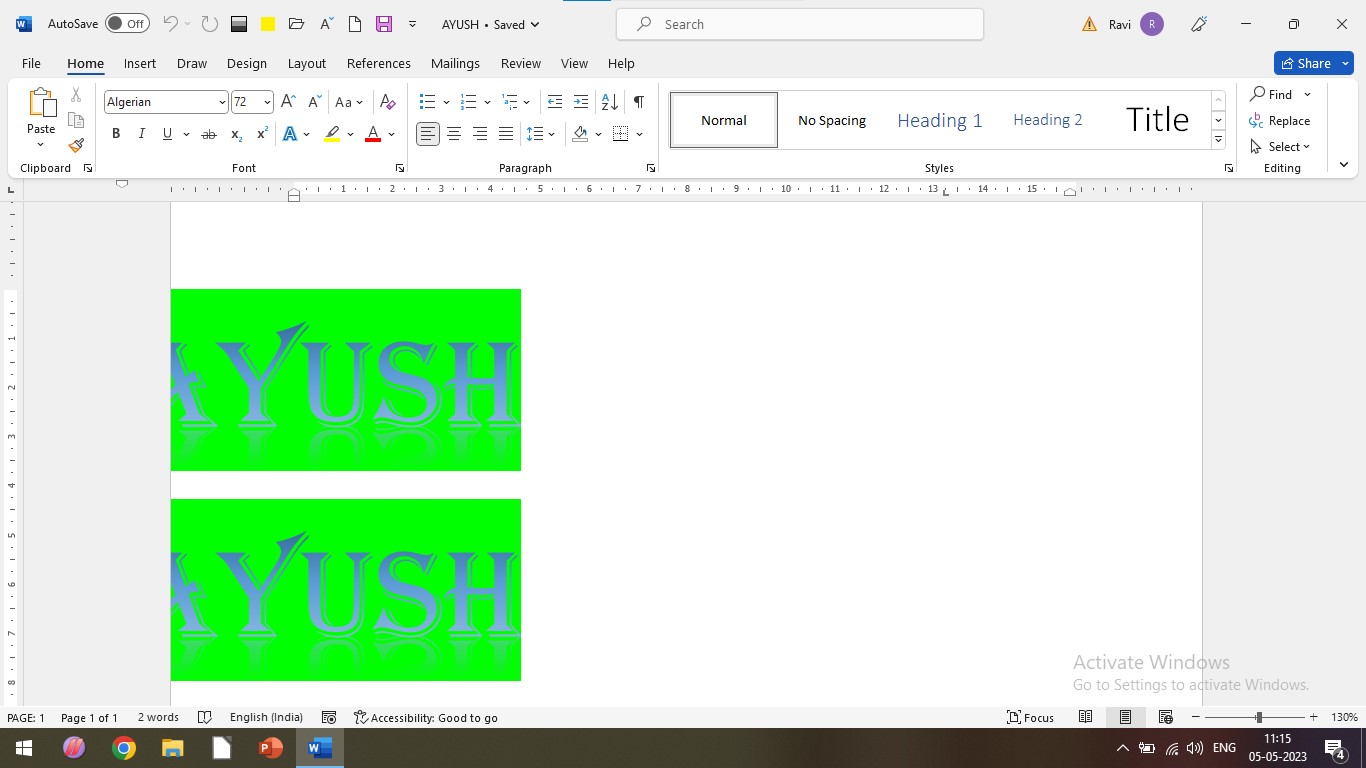Open the Insert ribbon tab
1366x768 pixels.
(x=140, y=63)
